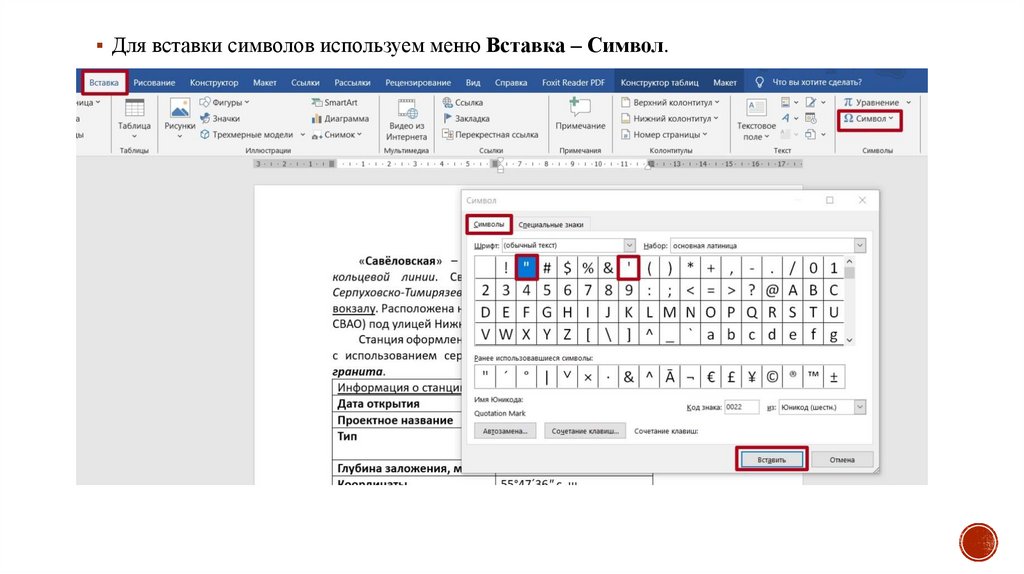The image size is (1024, 574).
Task: Pick the © recently used symbol
Action: (772, 377)
